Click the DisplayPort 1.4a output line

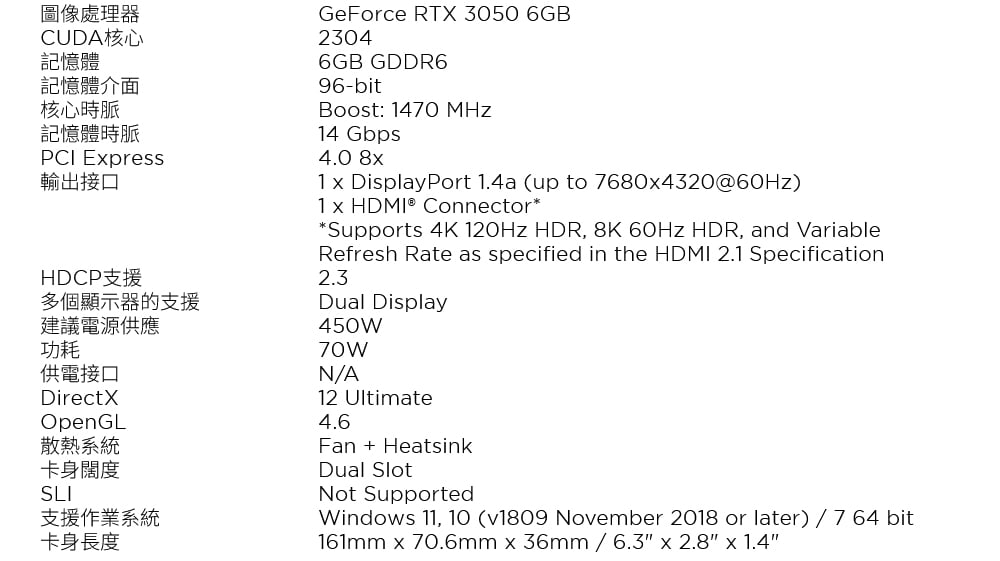point(559,182)
